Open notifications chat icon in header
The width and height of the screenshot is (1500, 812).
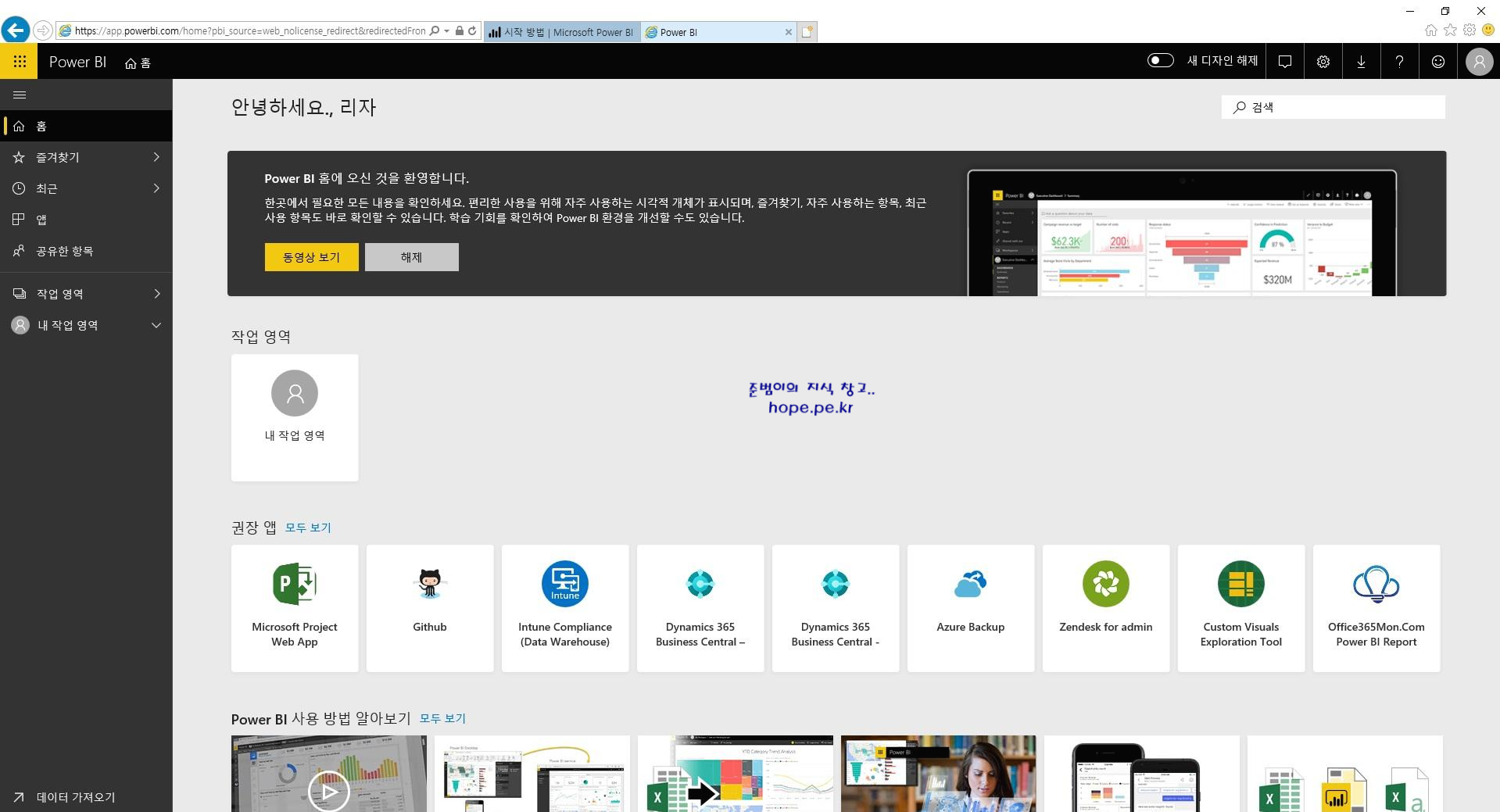point(1284,61)
